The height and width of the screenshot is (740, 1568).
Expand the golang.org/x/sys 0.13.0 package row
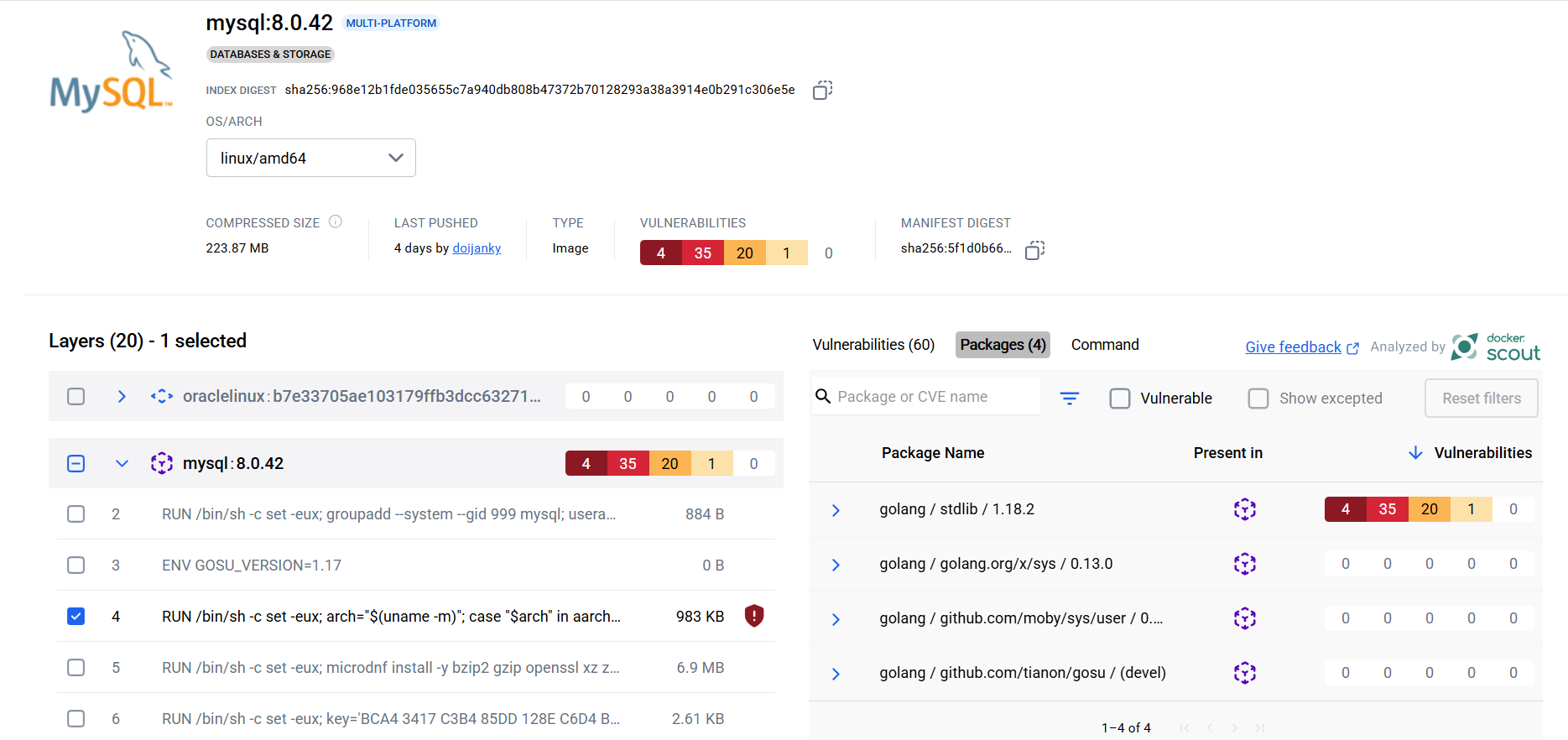pos(836,565)
